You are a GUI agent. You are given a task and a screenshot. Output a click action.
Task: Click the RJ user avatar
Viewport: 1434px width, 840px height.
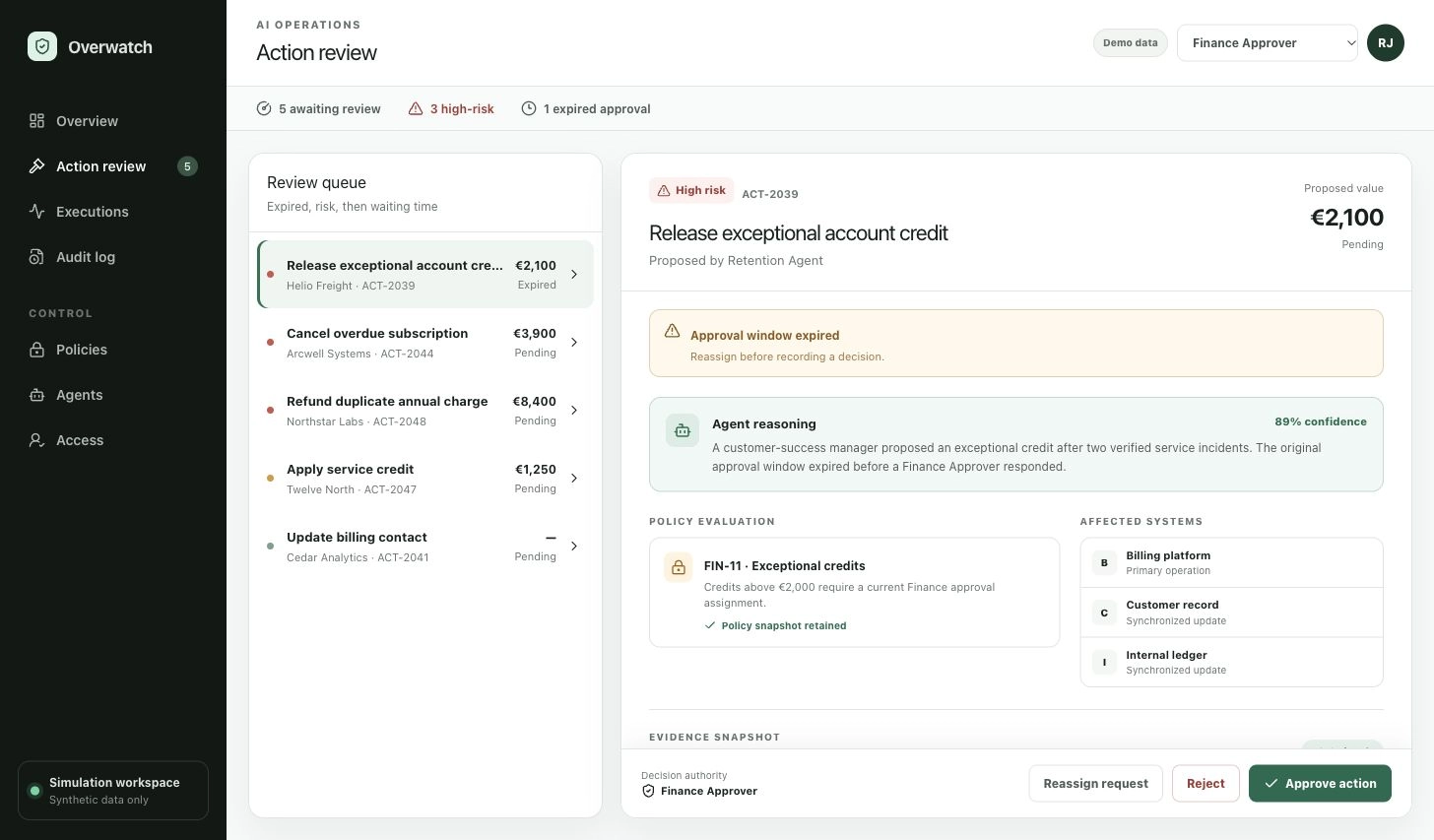click(1385, 43)
